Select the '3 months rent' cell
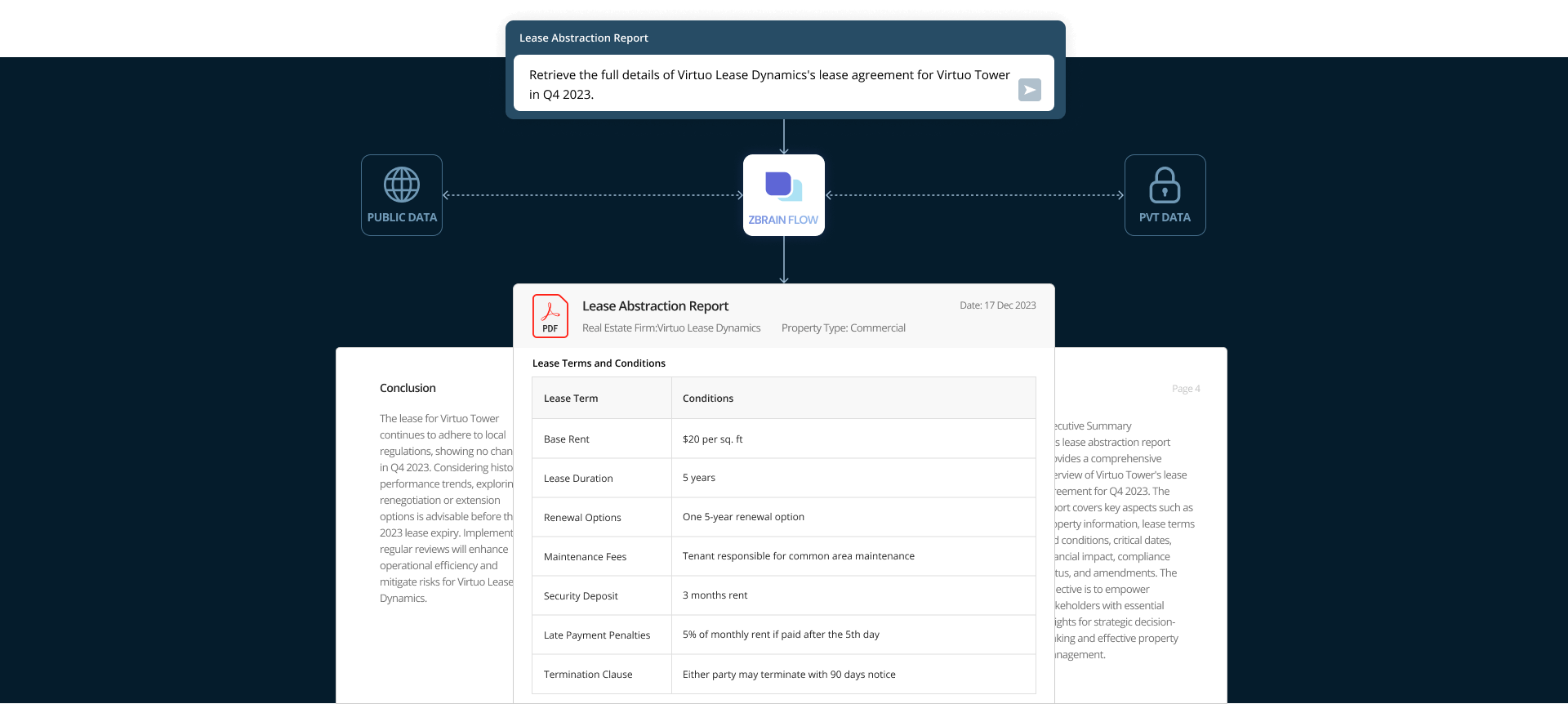1568x704 pixels. pos(853,595)
